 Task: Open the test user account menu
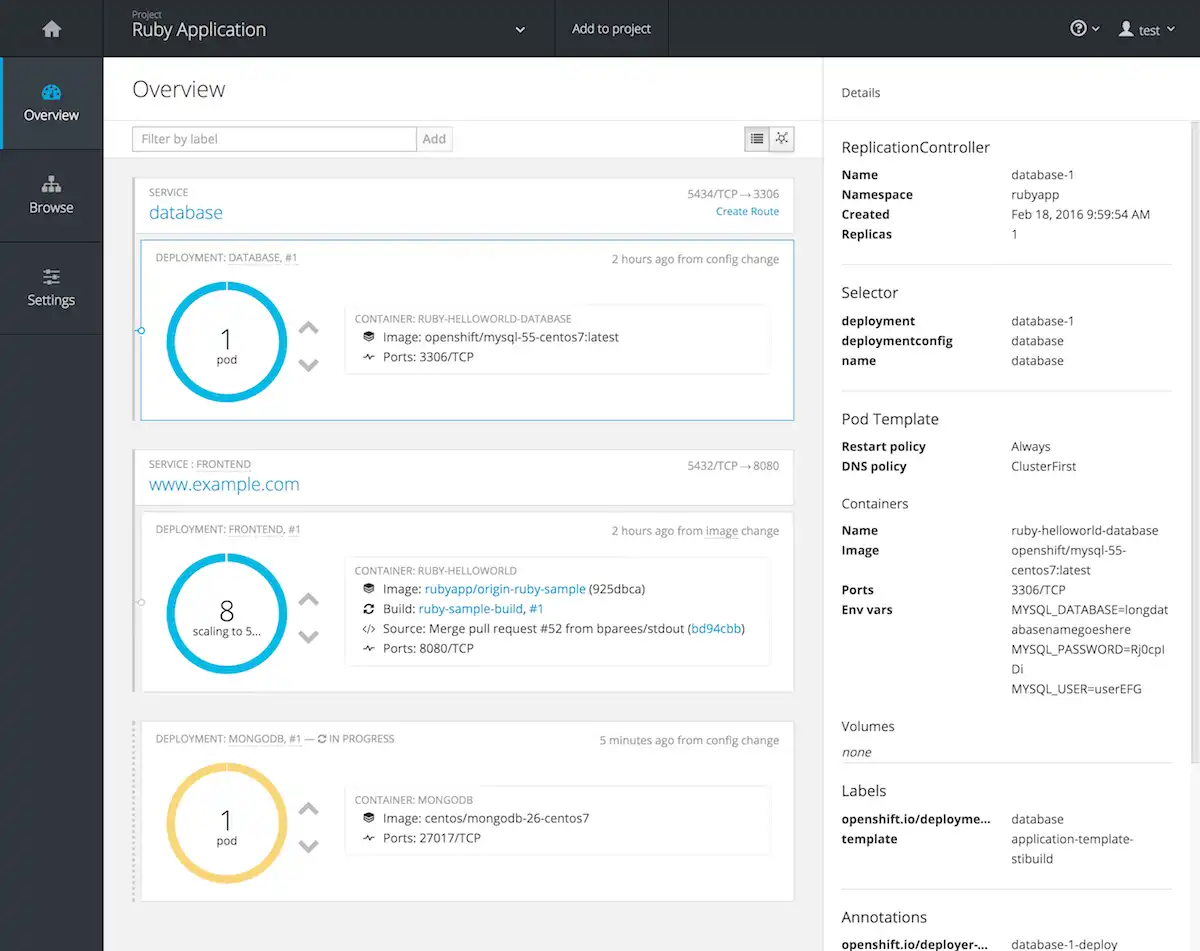[1146, 30]
